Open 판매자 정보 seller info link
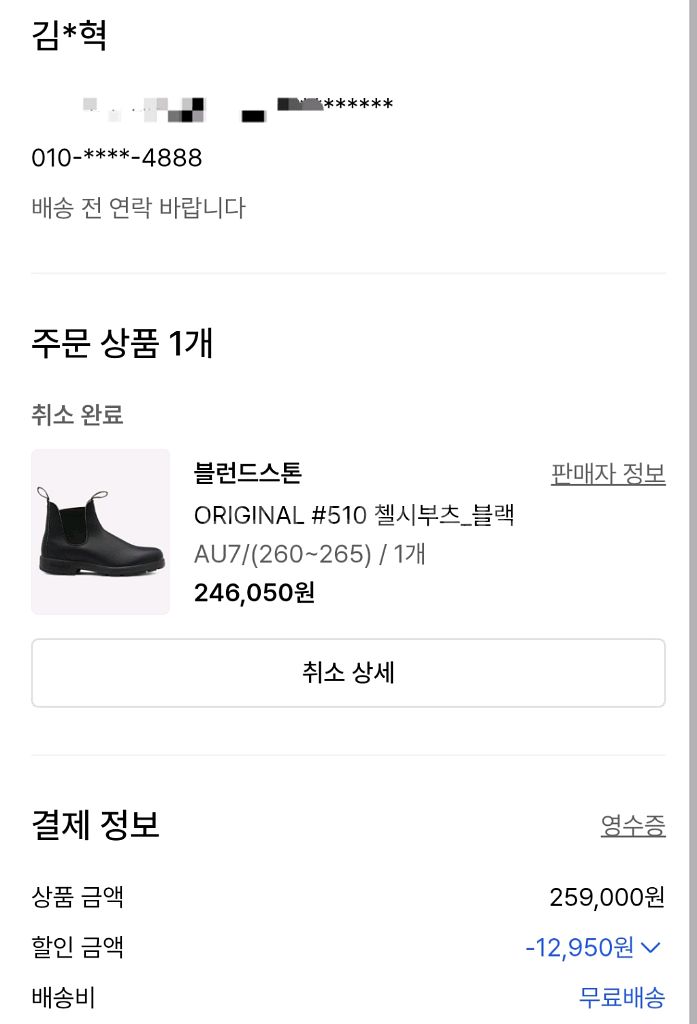 [x=608, y=474]
